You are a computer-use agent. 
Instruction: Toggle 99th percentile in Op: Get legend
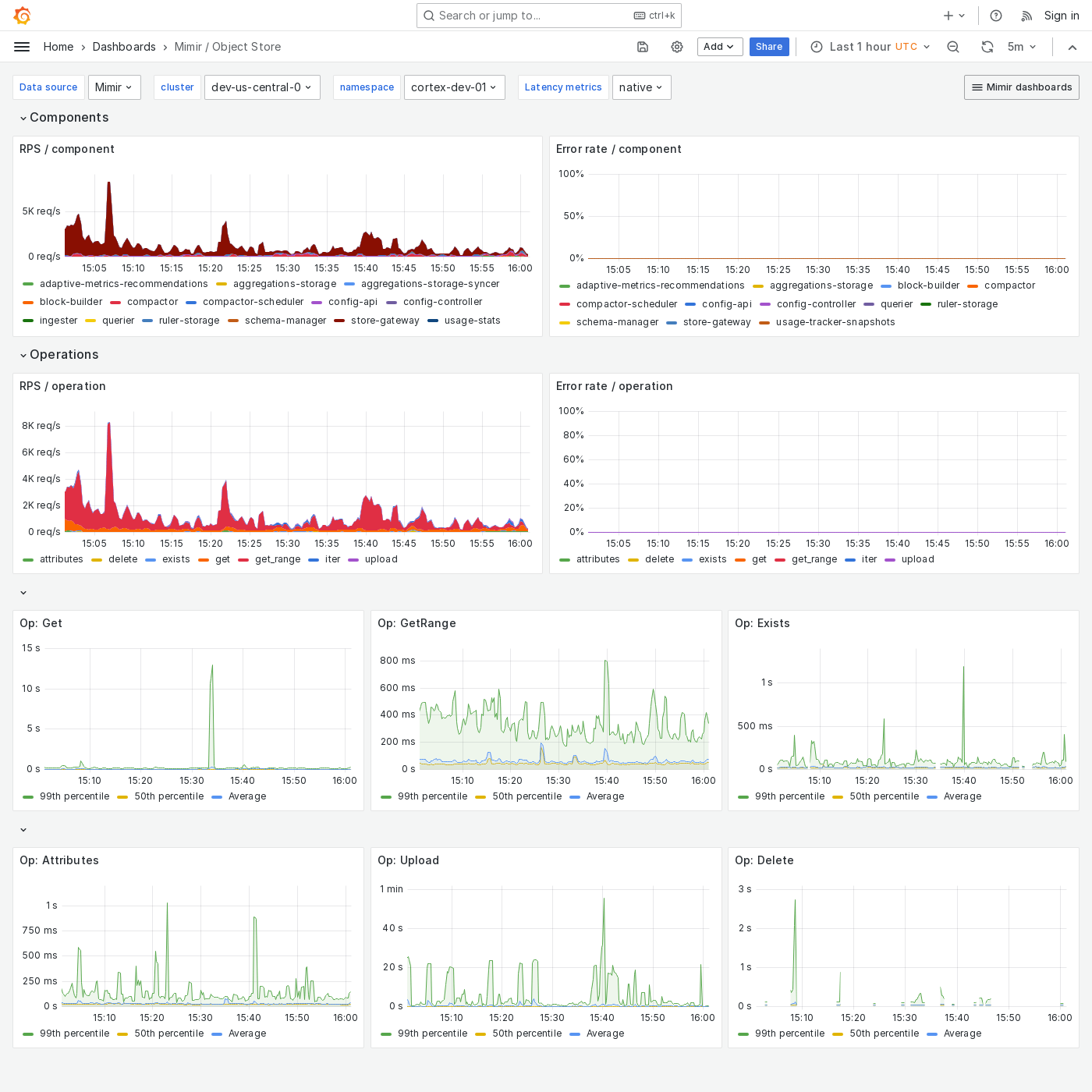coord(75,796)
